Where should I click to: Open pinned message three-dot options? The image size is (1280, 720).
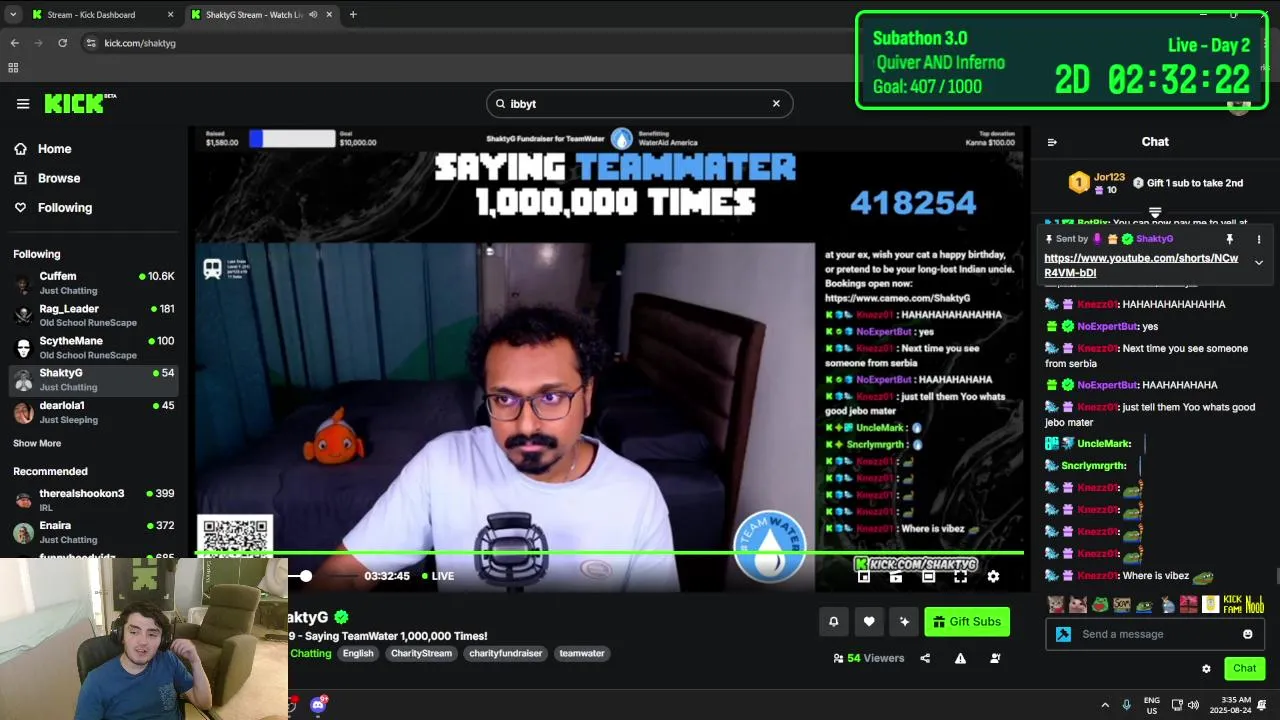[x=1259, y=240]
